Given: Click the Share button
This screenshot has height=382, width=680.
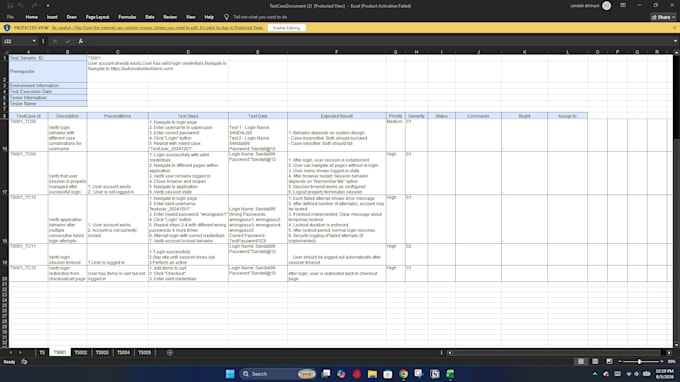Looking at the screenshot, I should tap(663, 17).
